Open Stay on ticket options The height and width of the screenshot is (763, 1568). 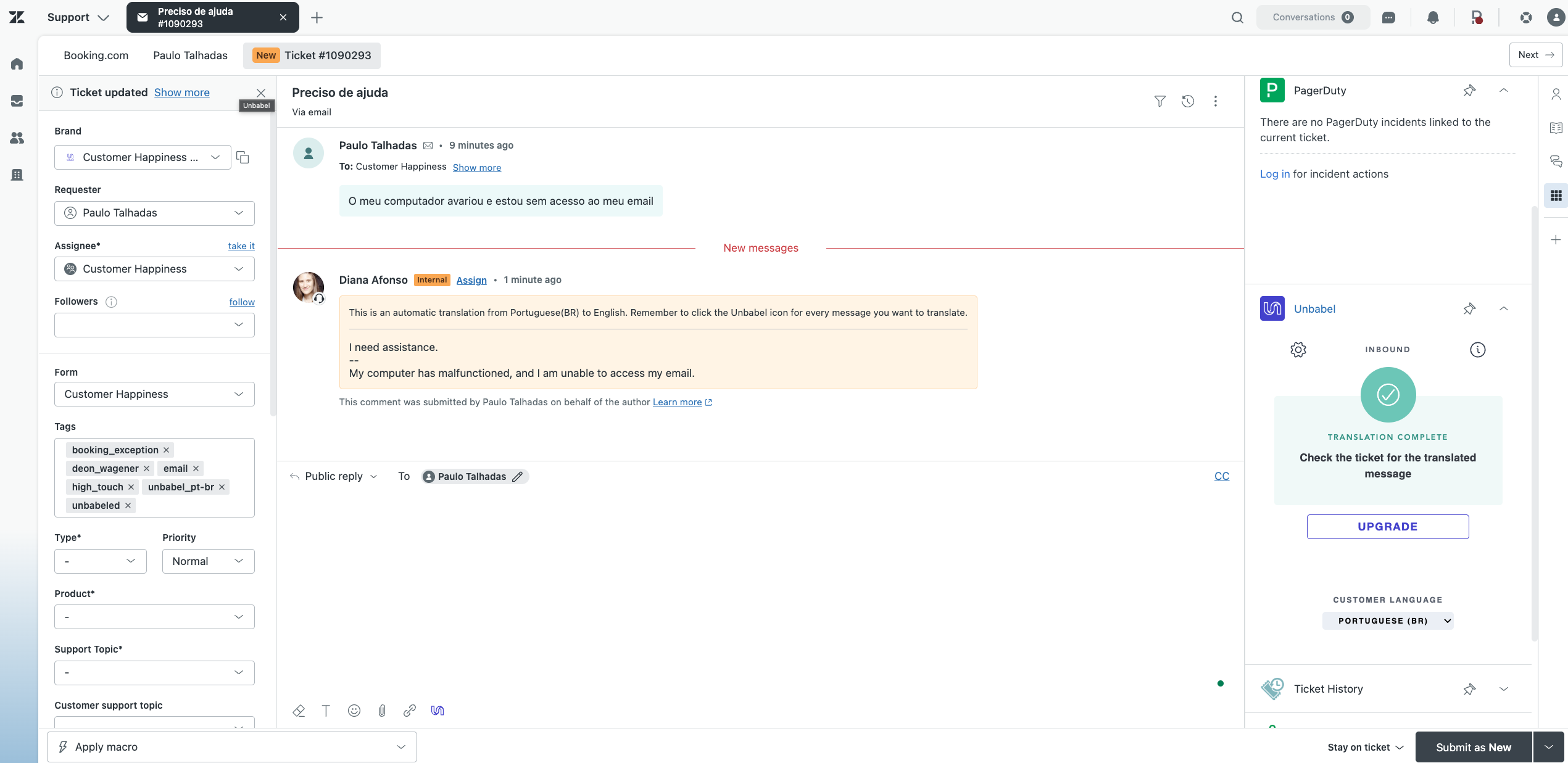tap(1366, 747)
